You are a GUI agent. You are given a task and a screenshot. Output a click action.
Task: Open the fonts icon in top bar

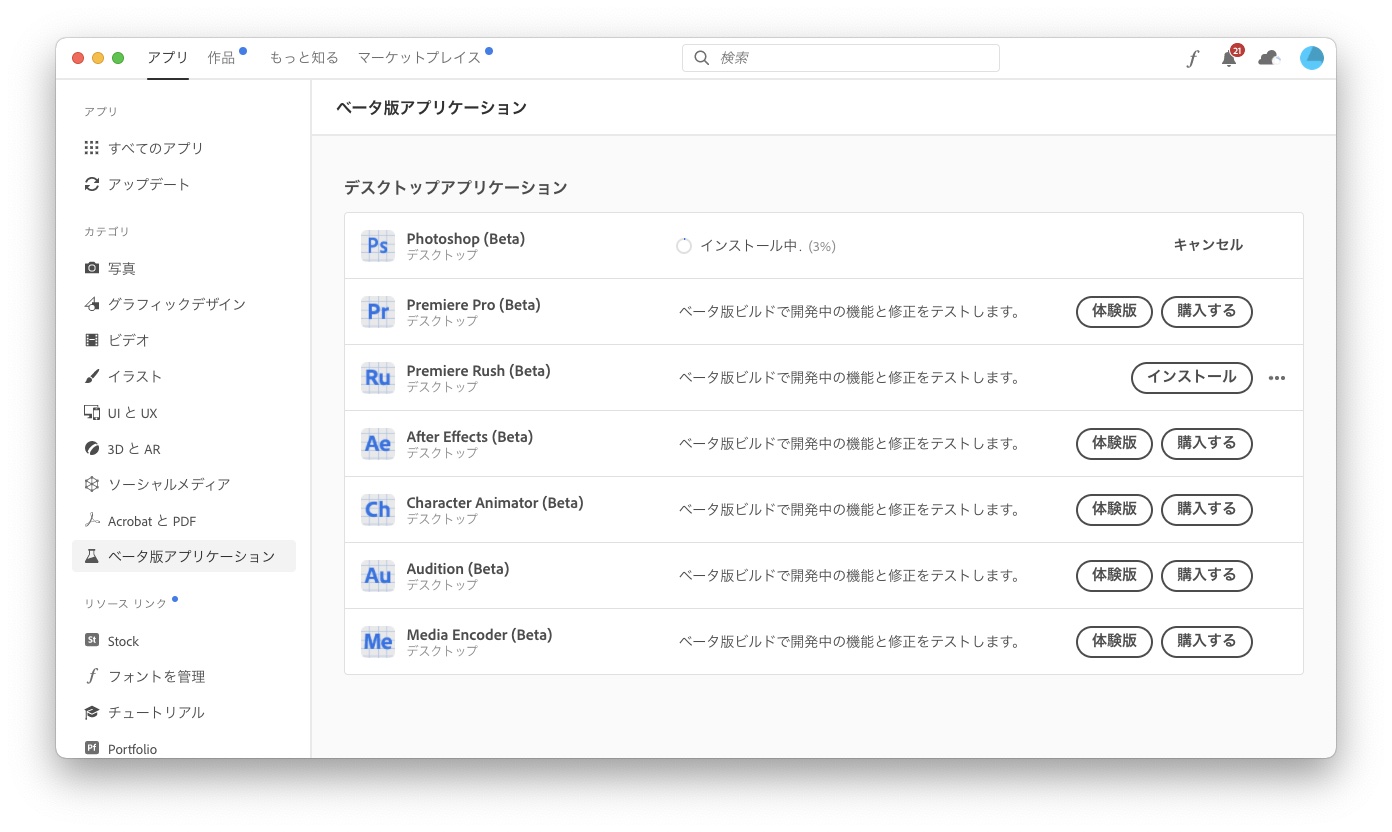click(1192, 58)
